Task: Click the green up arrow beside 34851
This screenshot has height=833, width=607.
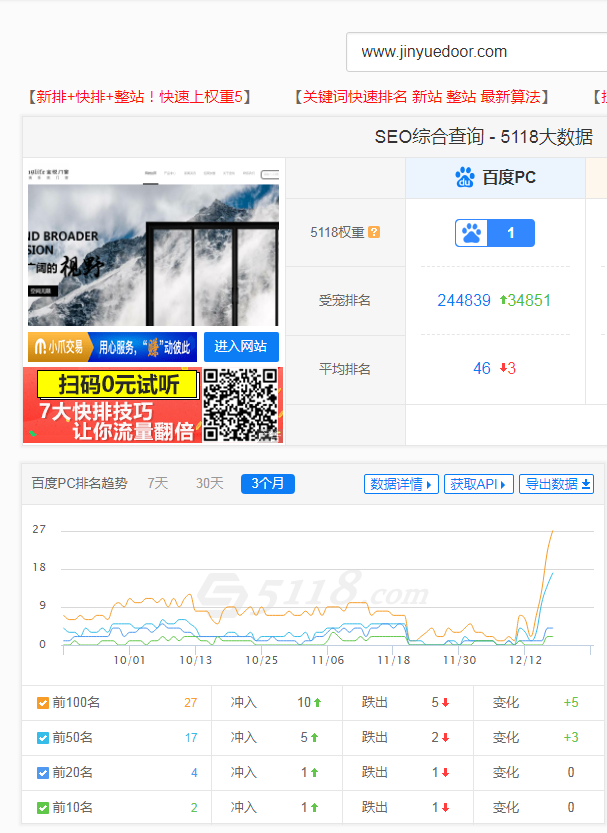Action: click(503, 300)
